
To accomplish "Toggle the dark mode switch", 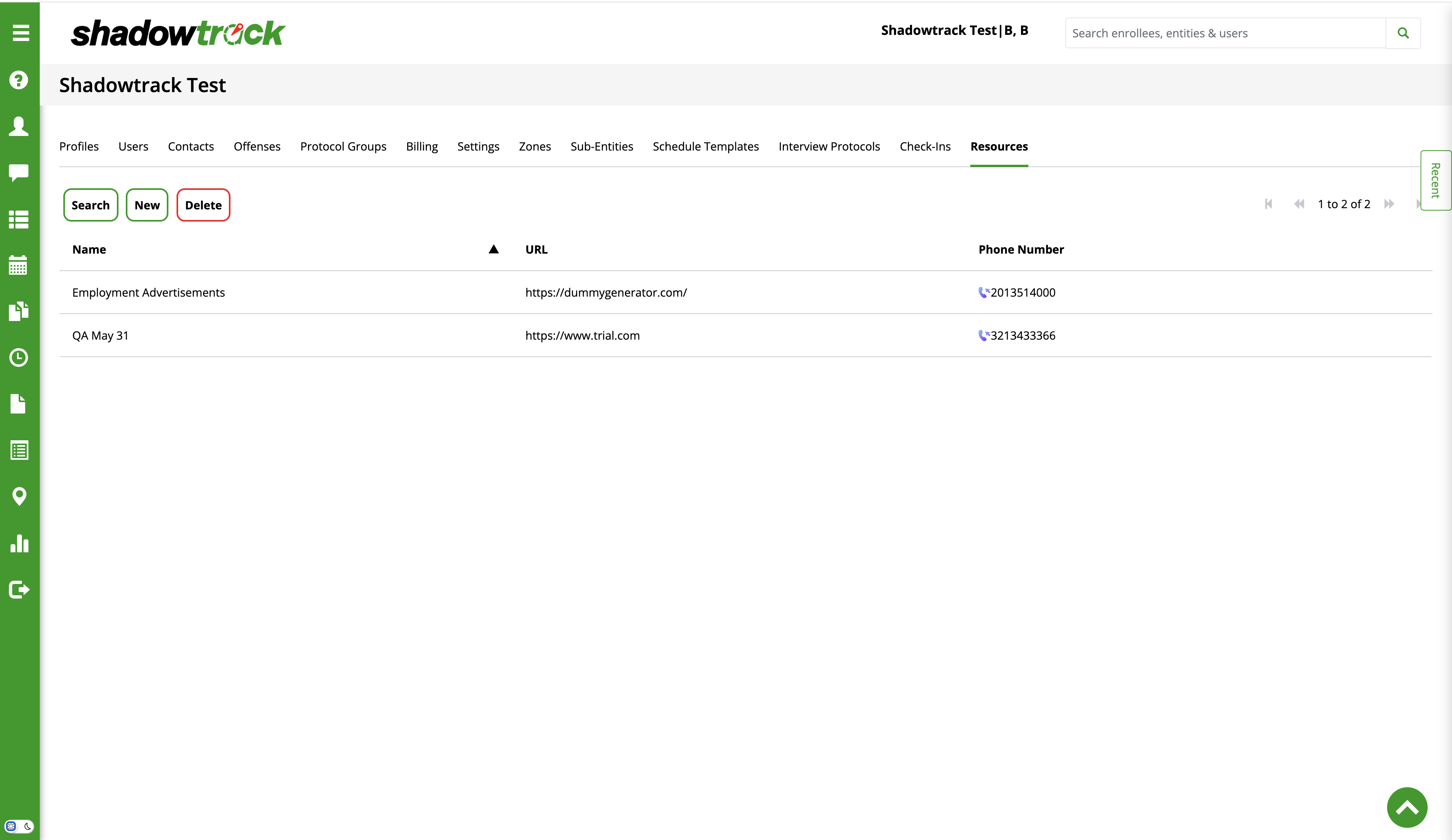I will (19, 826).
